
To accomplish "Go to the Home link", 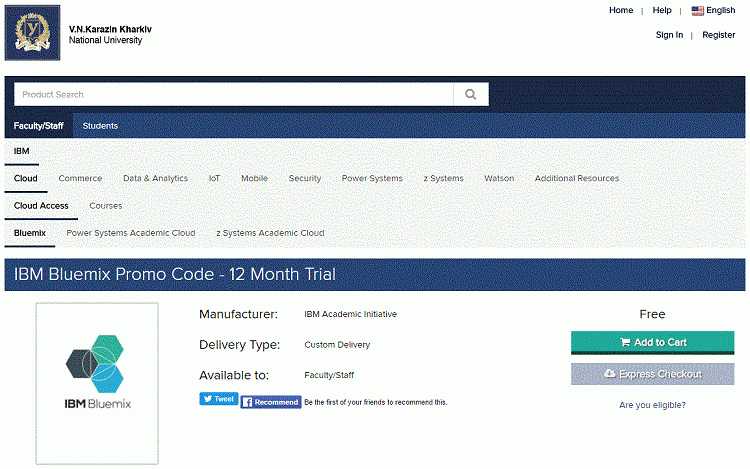I will tap(621, 10).
